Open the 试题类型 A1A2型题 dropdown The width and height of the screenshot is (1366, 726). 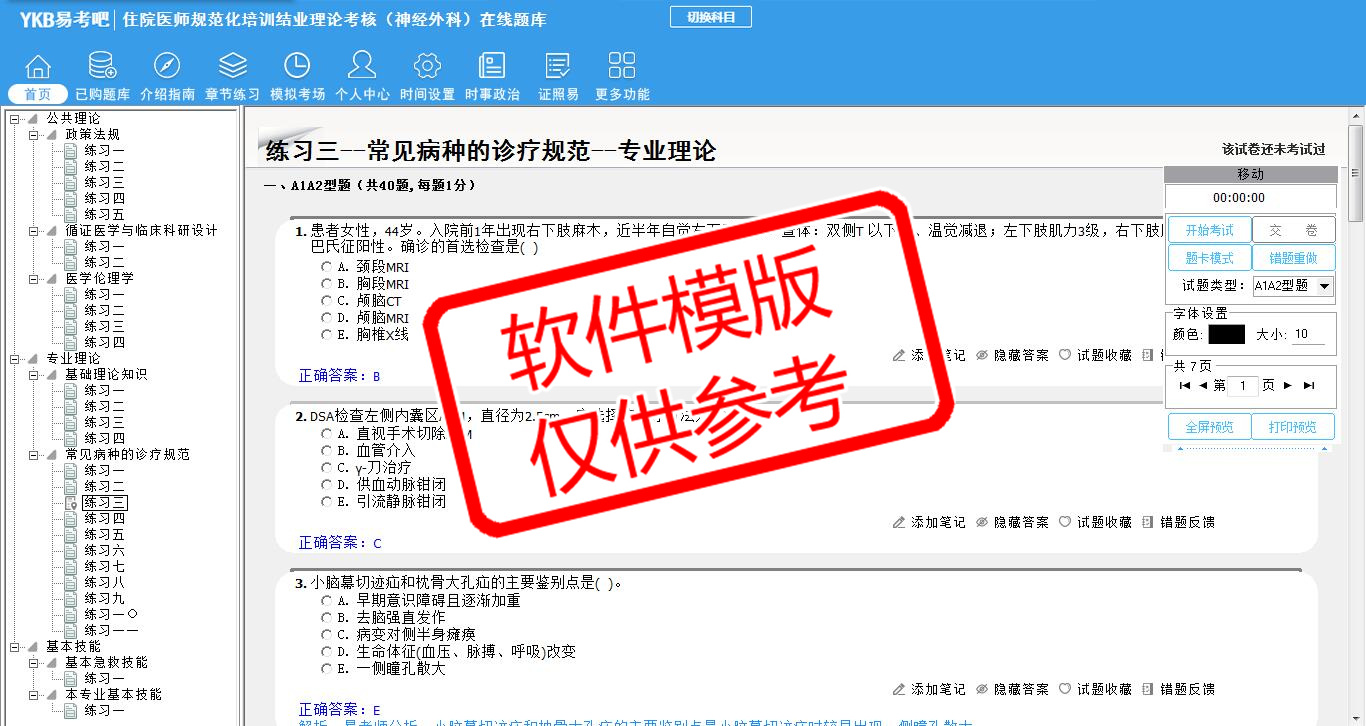coord(1293,286)
